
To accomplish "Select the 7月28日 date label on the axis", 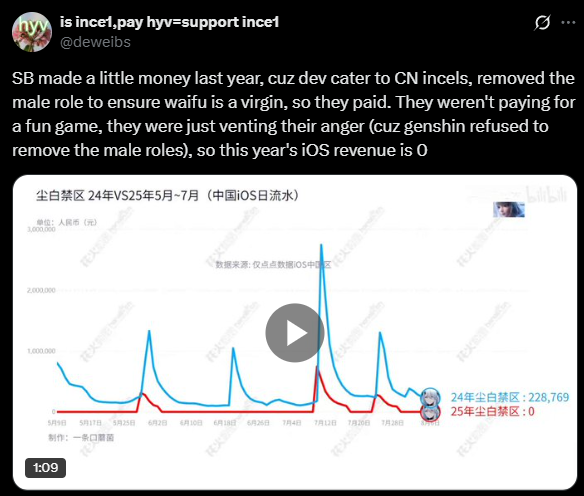I will click(392, 423).
